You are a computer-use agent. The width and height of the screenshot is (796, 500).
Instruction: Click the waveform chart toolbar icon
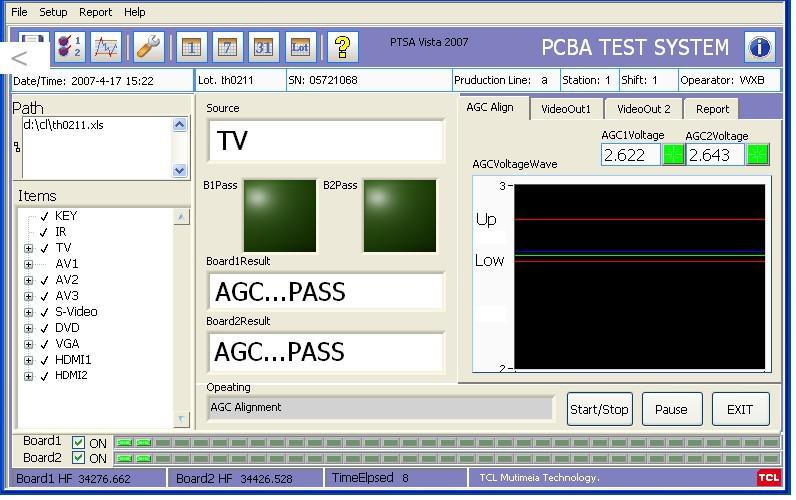[x=106, y=47]
